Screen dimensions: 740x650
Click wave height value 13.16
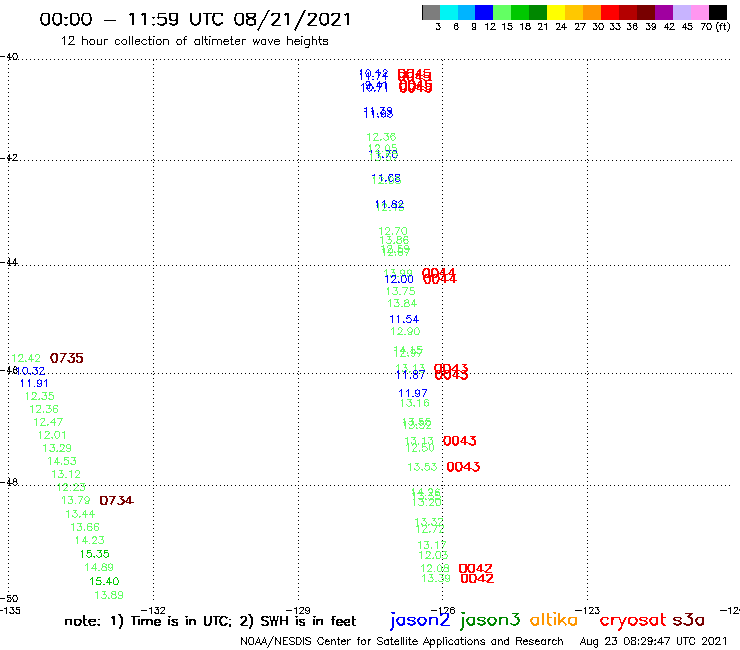click(415, 403)
